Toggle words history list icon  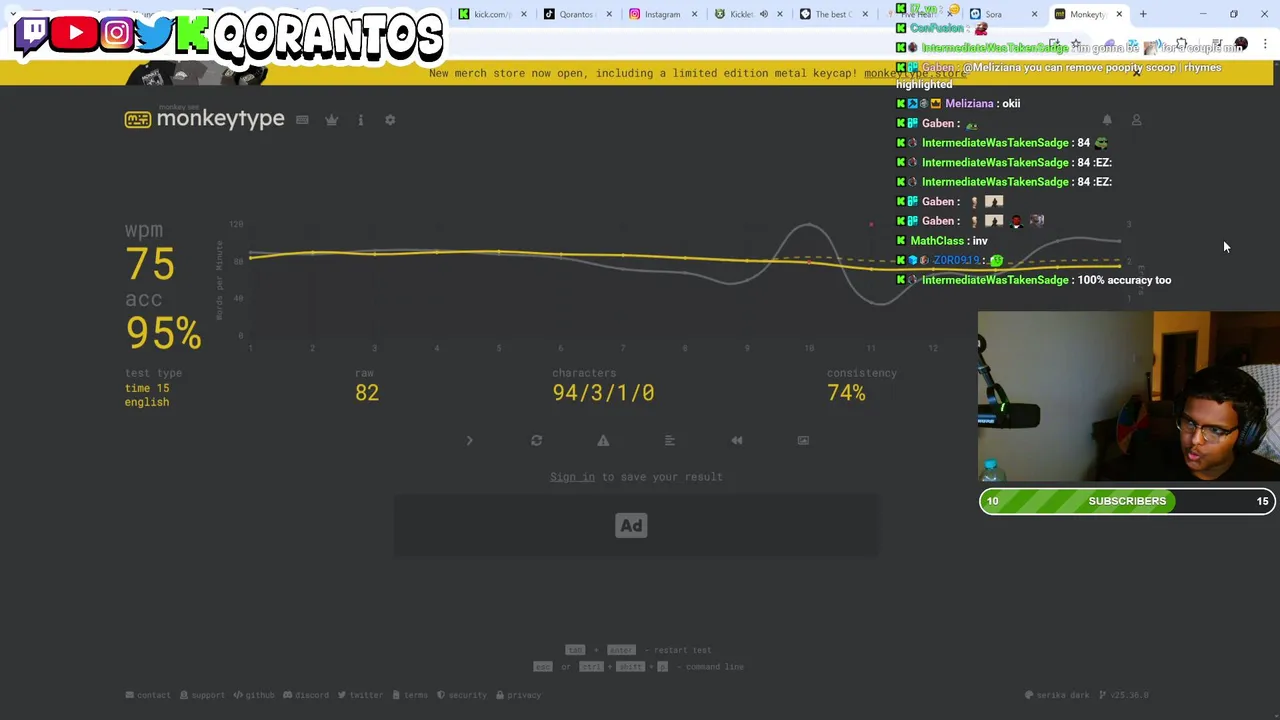670,440
